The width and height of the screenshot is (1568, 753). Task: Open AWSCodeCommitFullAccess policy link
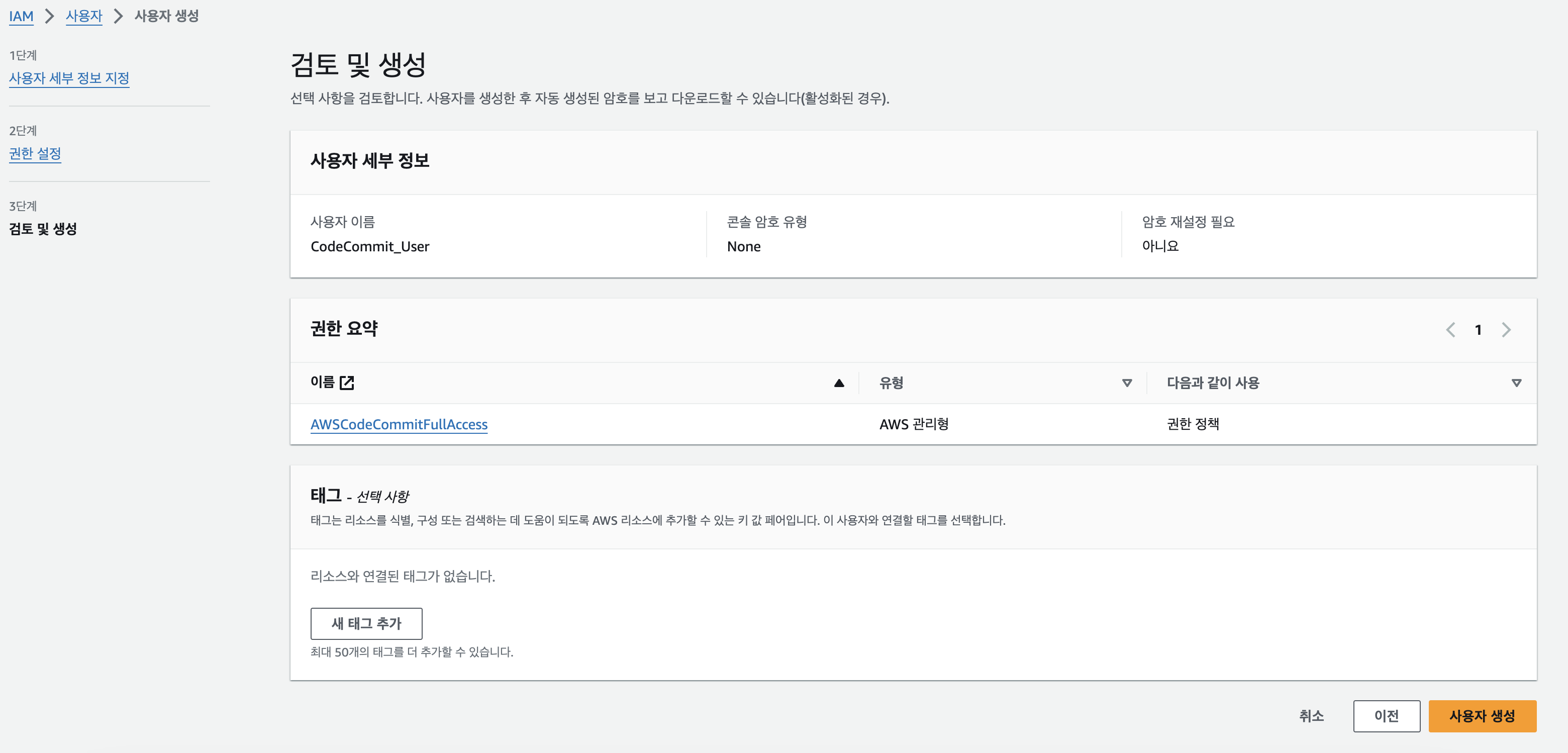tap(400, 424)
